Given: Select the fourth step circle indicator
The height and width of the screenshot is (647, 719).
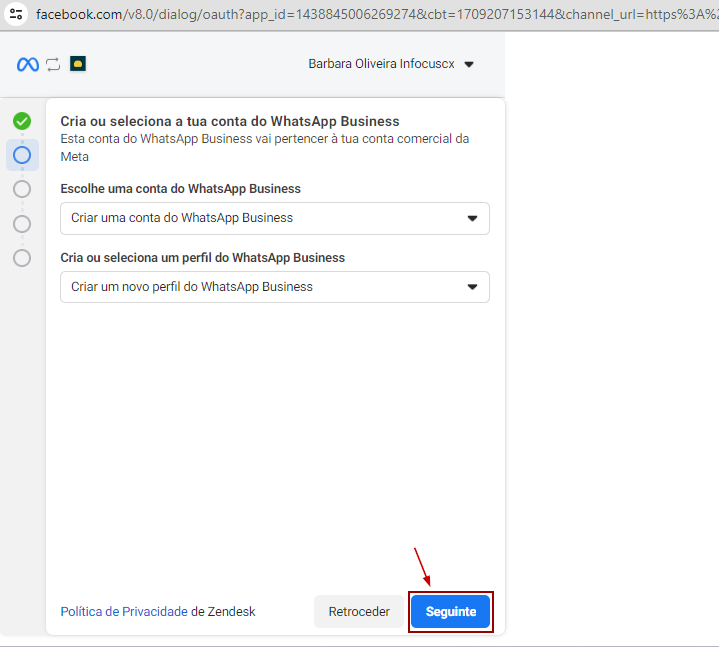Looking at the screenshot, I should click(x=22, y=224).
